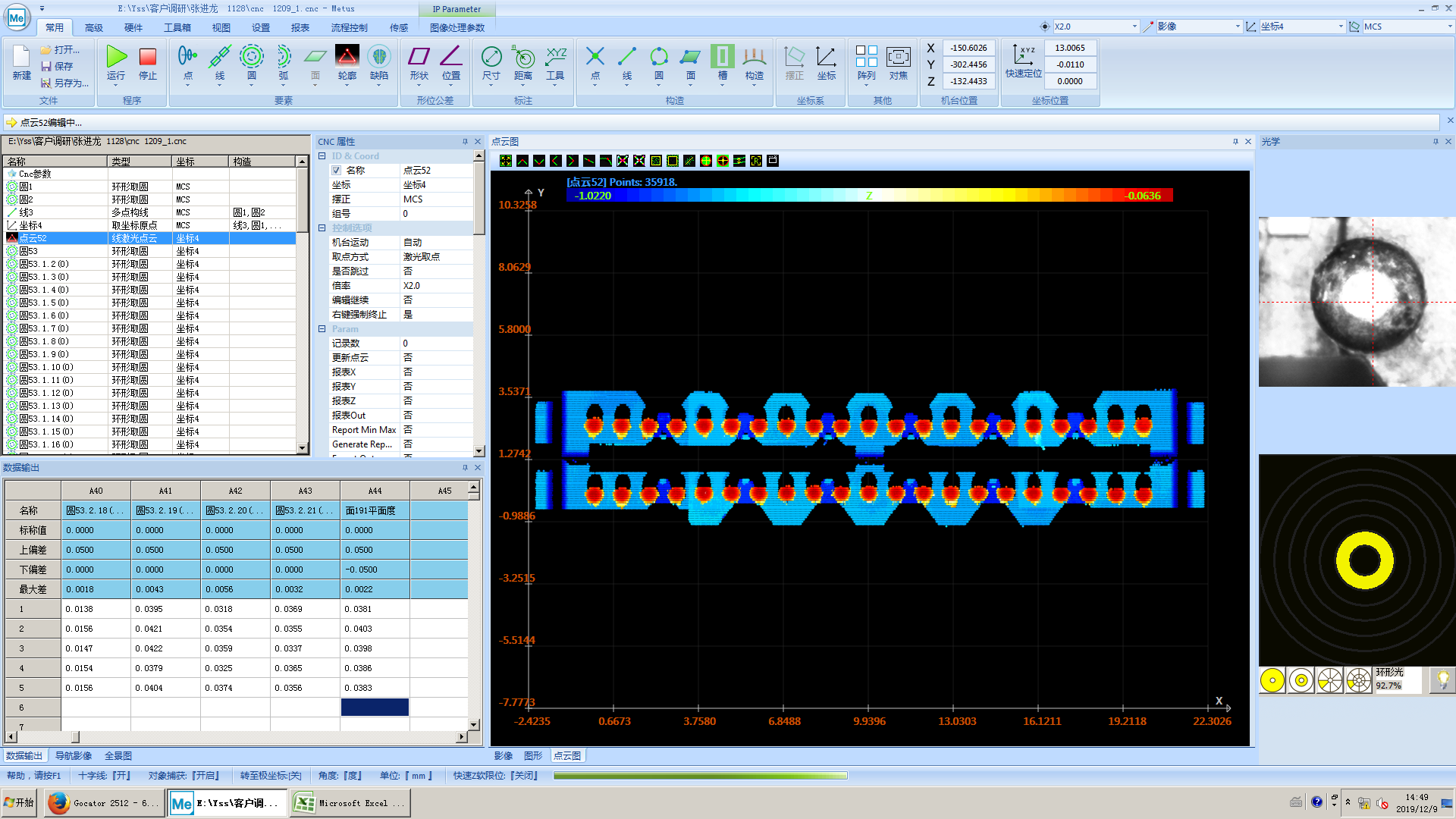
Task: Open the 坐标4 coordinate system dropdown
Action: click(1340, 27)
